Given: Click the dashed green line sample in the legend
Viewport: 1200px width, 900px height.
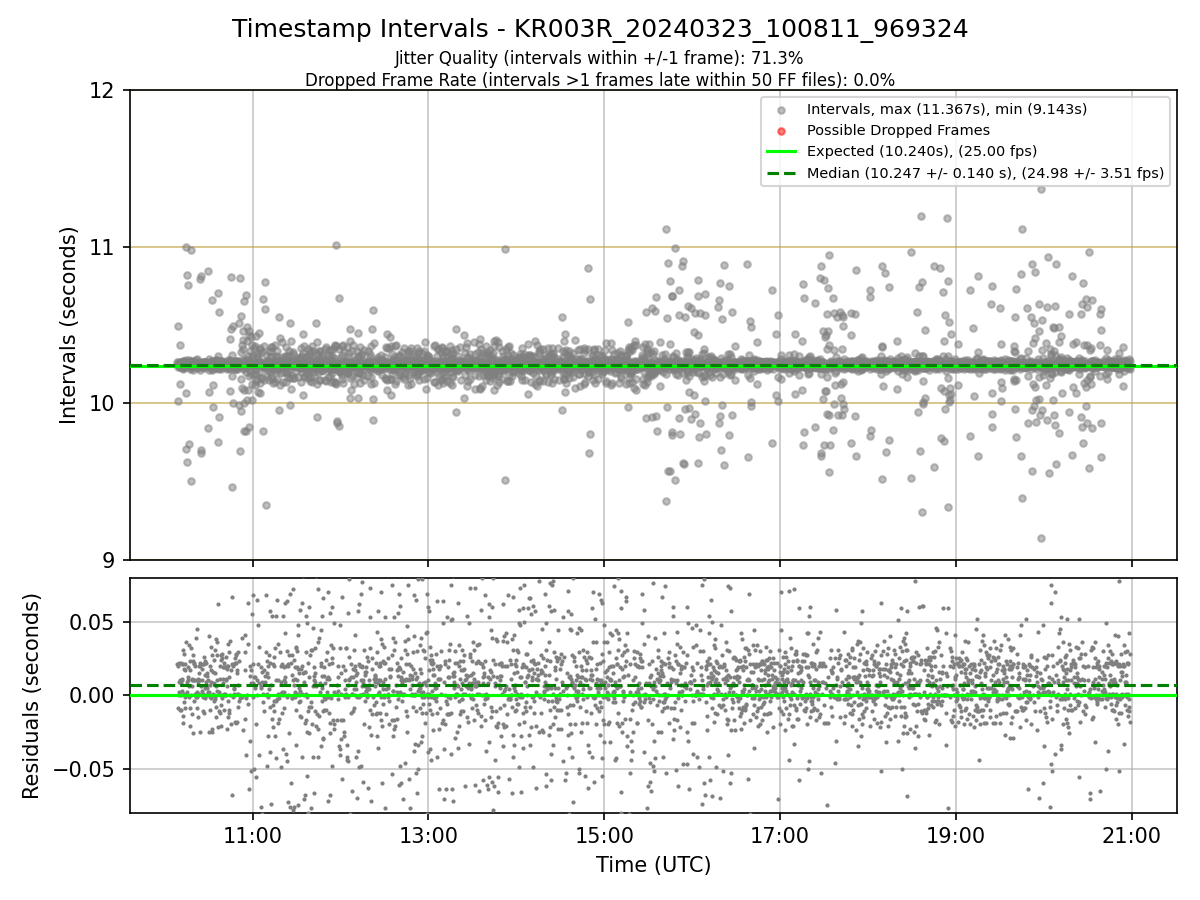Looking at the screenshot, I should [781, 173].
